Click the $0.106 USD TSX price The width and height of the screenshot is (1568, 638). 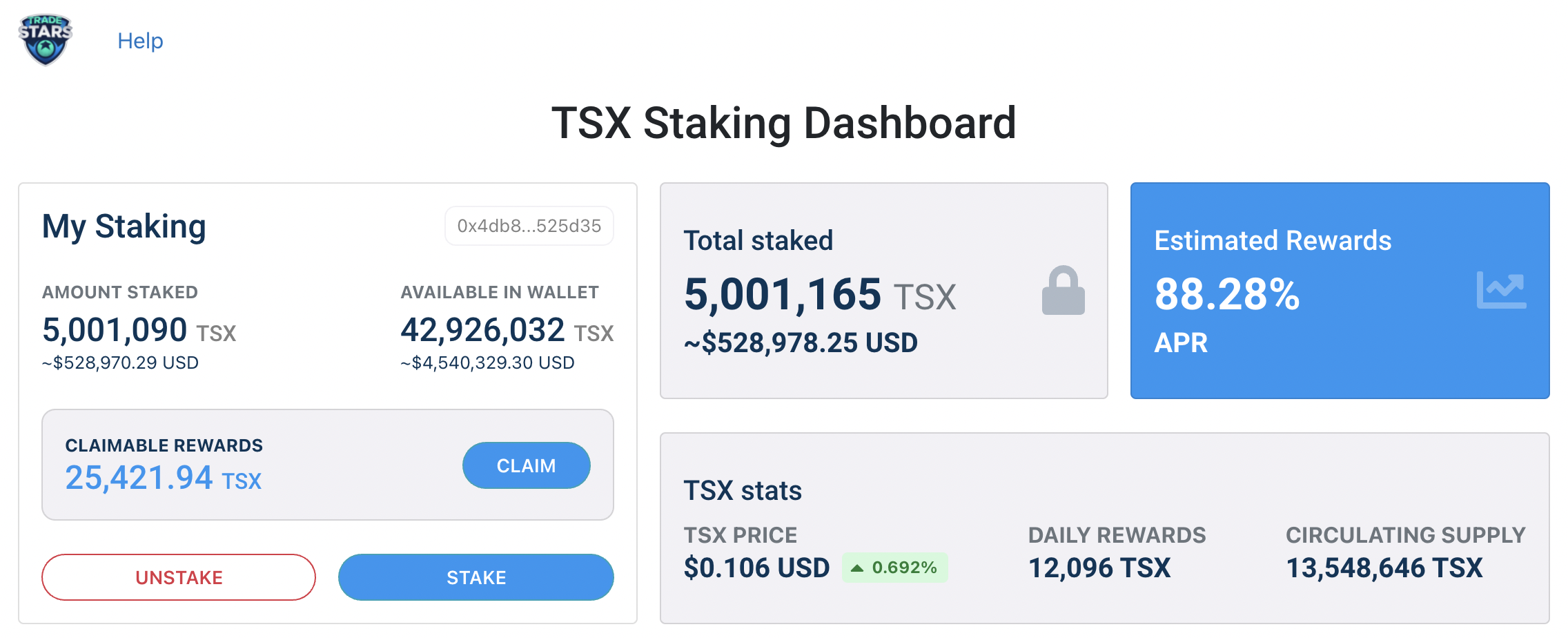(756, 568)
